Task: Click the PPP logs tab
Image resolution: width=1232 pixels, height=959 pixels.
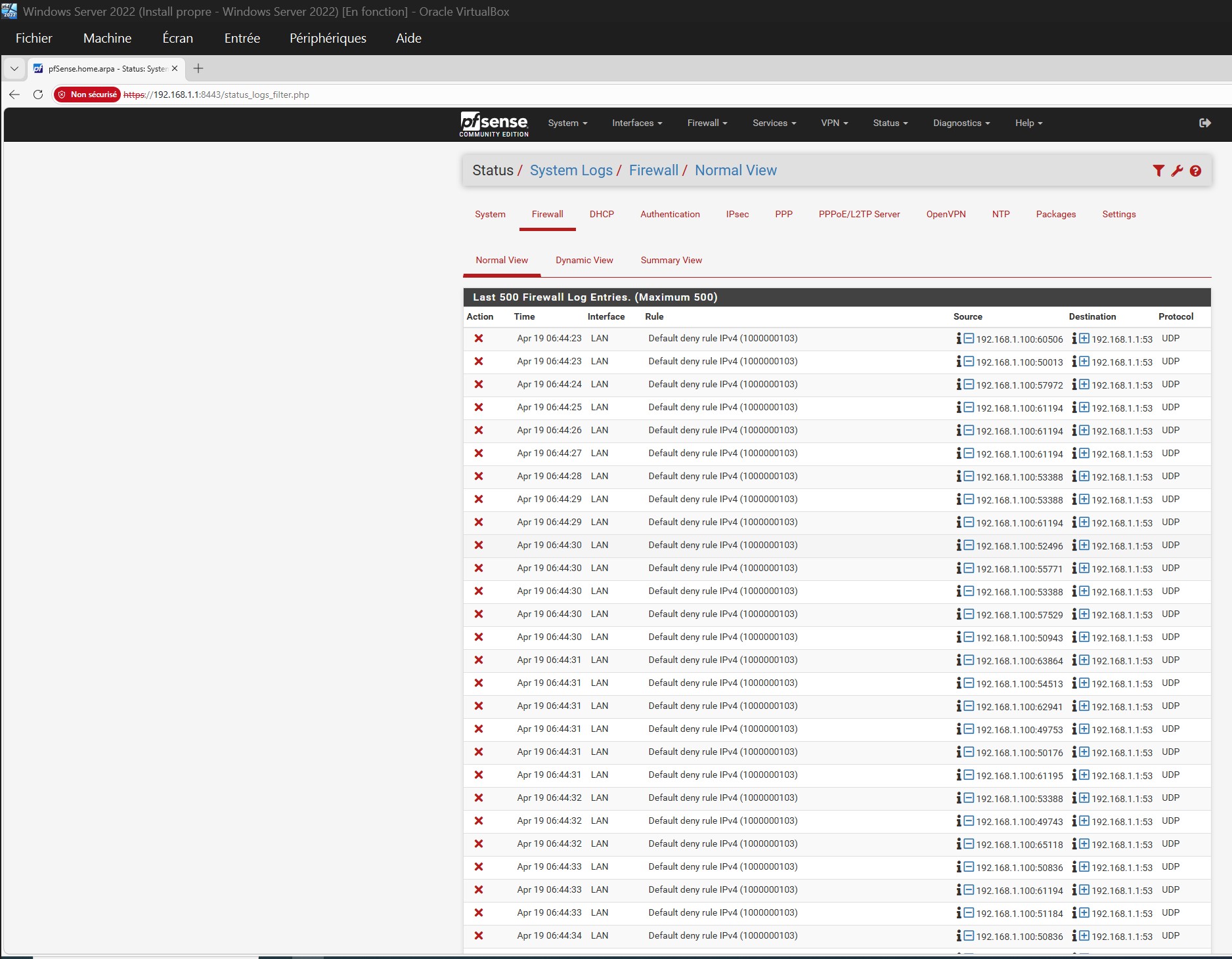Action: click(783, 214)
